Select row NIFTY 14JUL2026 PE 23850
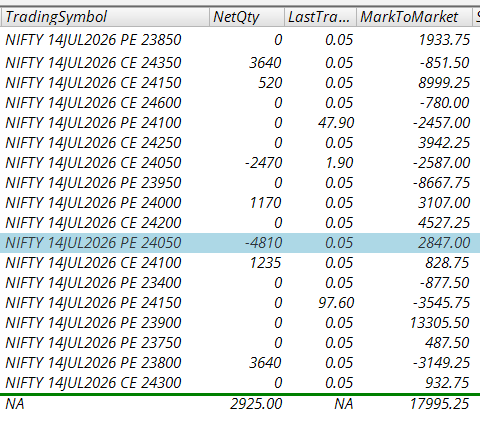The height and width of the screenshot is (433, 480). click(240, 40)
